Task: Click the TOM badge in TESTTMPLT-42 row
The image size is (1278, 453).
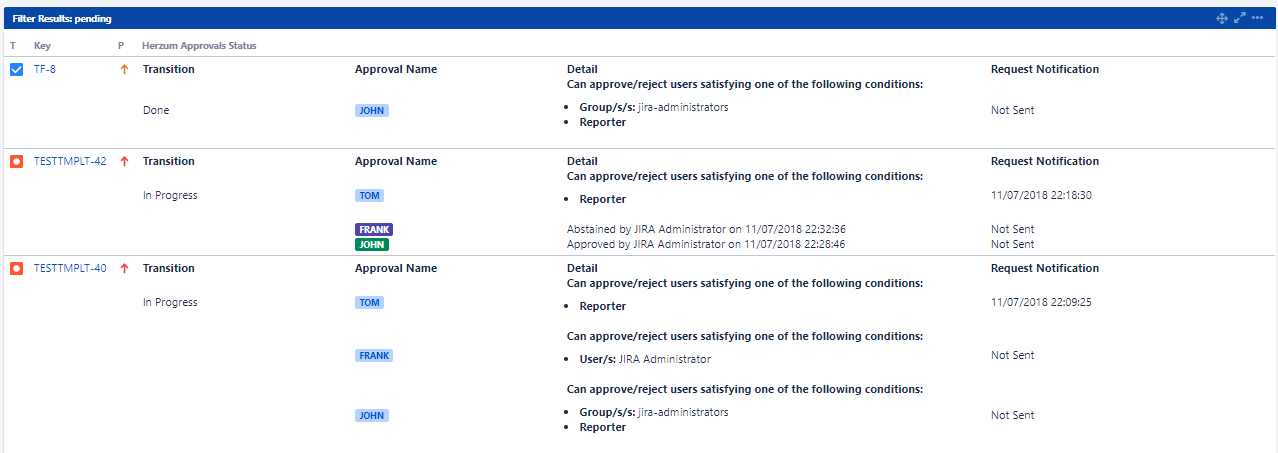Action: [x=370, y=196]
